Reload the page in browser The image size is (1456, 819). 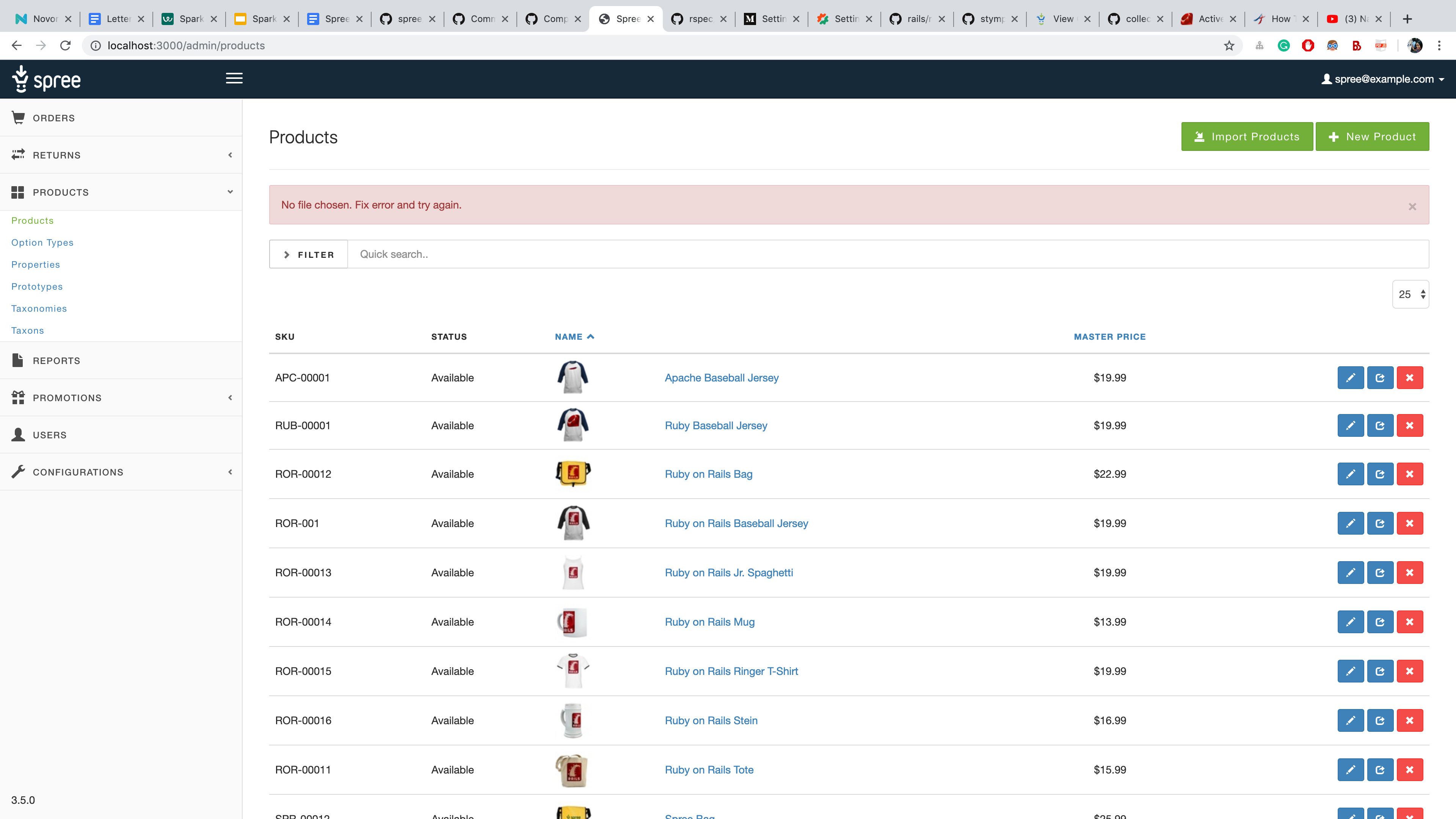tap(66, 46)
